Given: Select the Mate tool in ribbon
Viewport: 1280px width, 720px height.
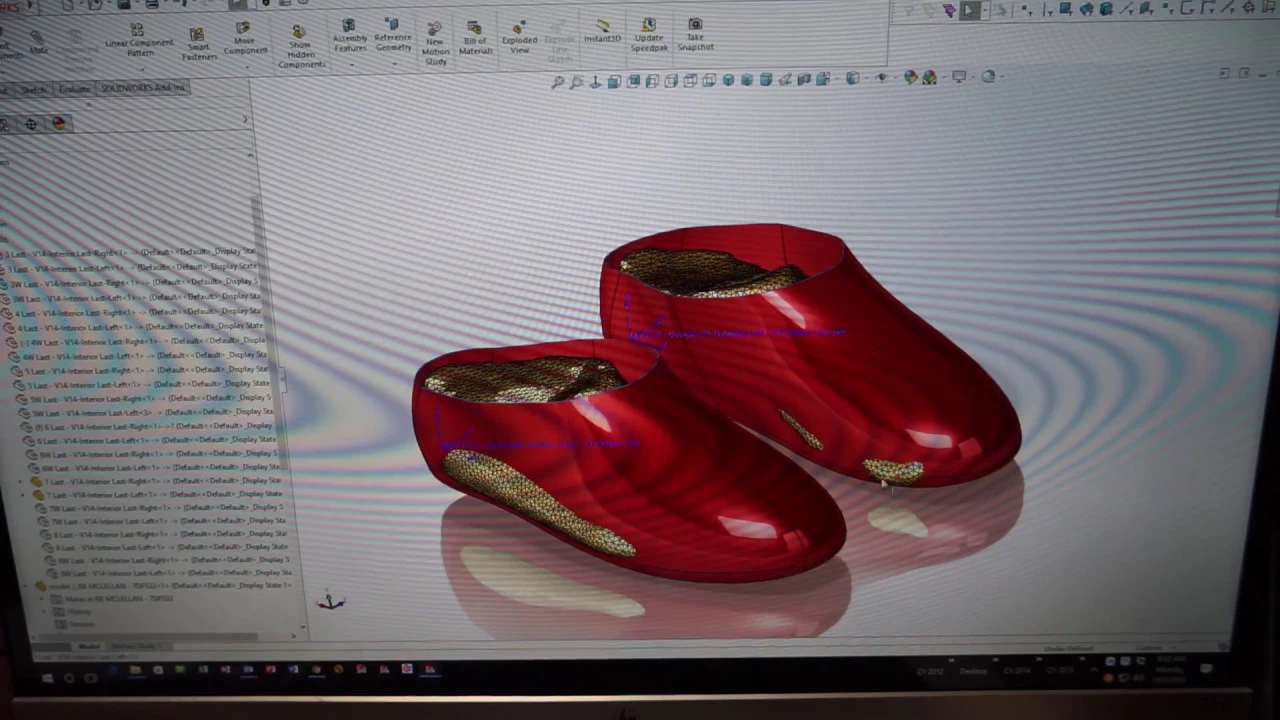Looking at the screenshot, I should [38, 44].
